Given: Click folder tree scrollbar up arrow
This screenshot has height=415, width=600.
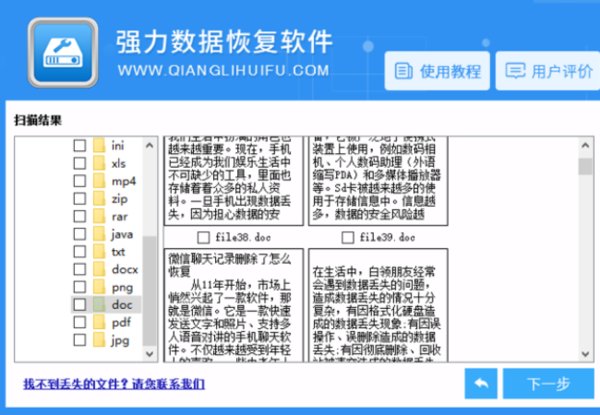Looking at the screenshot, I should click(150, 145).
